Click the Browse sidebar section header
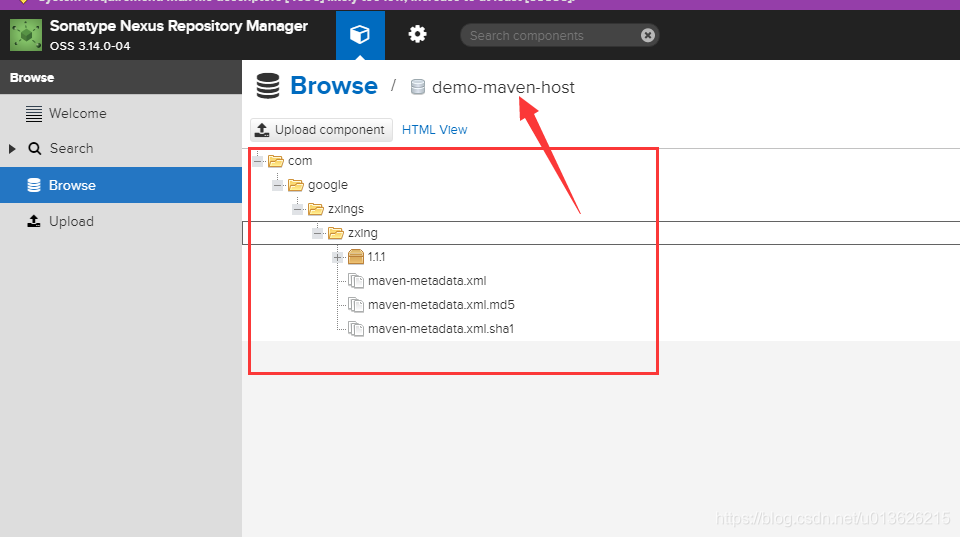 (121, 78)
